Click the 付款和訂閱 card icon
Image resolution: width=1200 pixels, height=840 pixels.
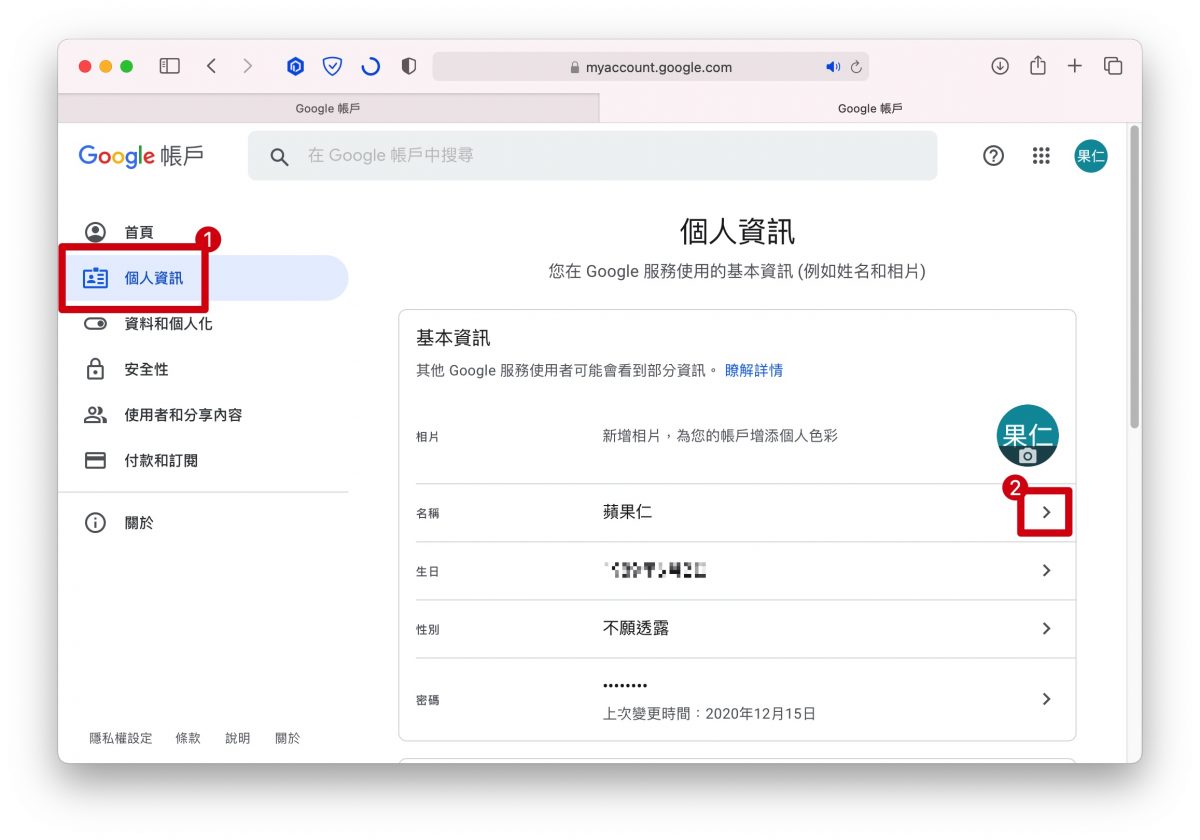point(95,461)
